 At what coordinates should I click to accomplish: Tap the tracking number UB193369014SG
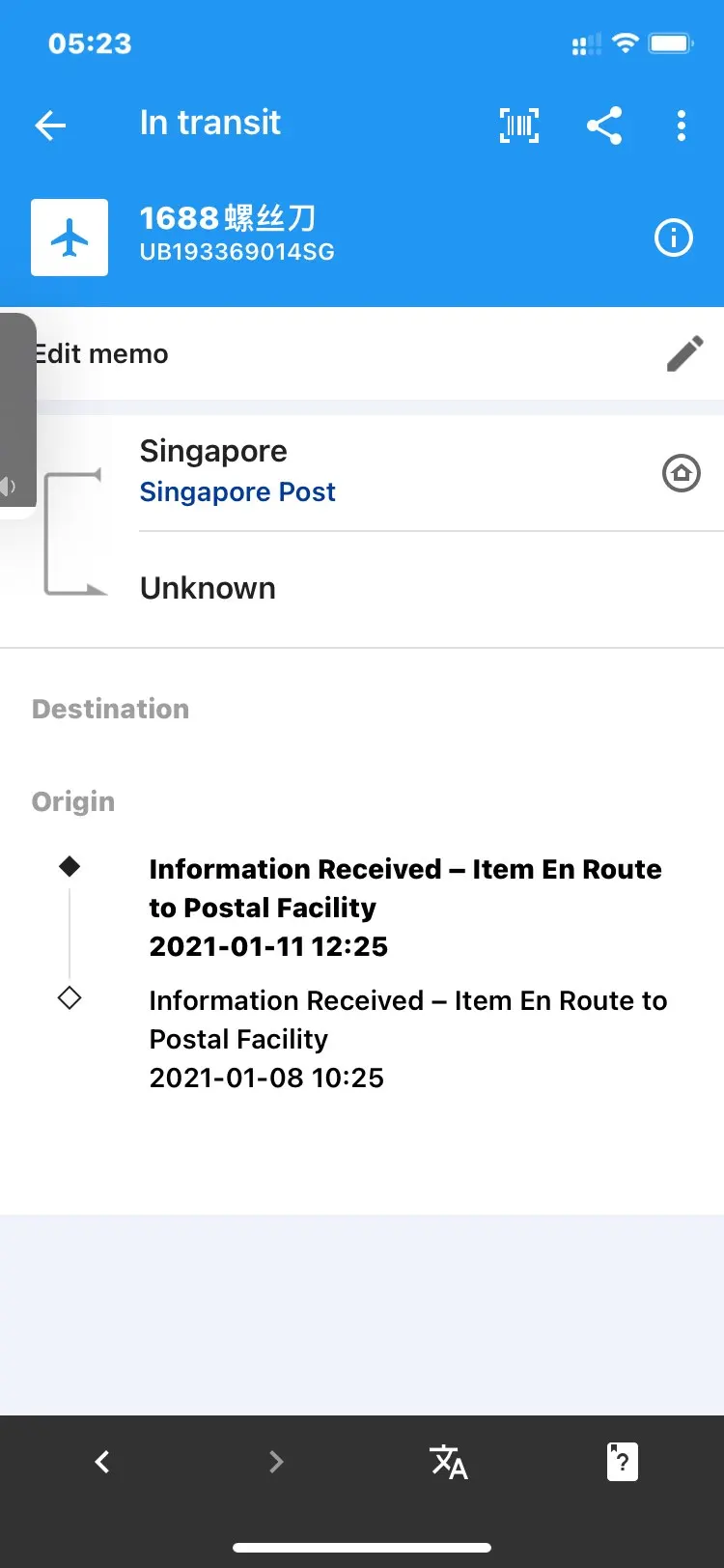click(237, 252)
